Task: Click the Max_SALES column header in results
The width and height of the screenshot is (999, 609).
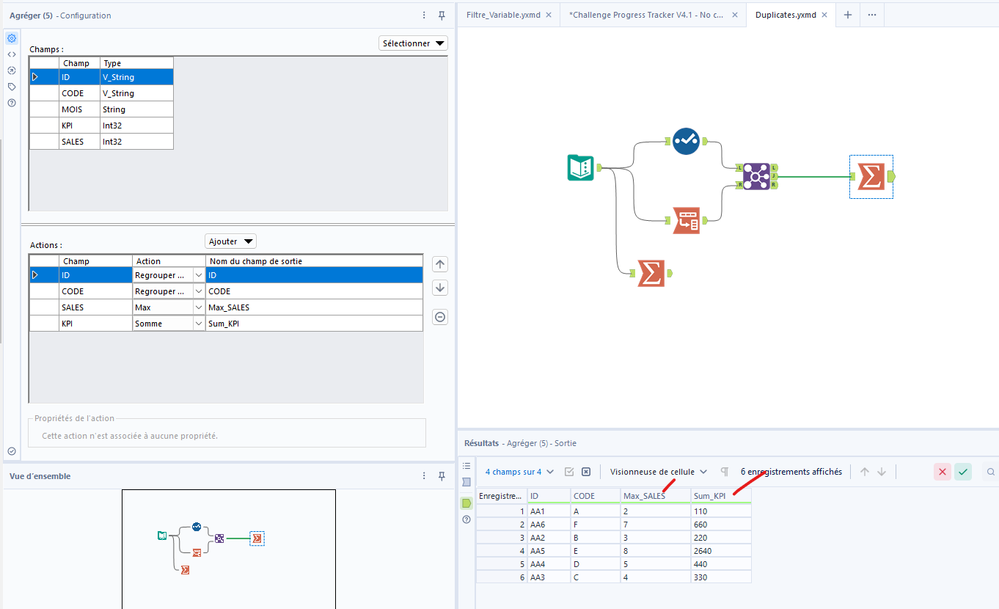Action: click(656, 496)
